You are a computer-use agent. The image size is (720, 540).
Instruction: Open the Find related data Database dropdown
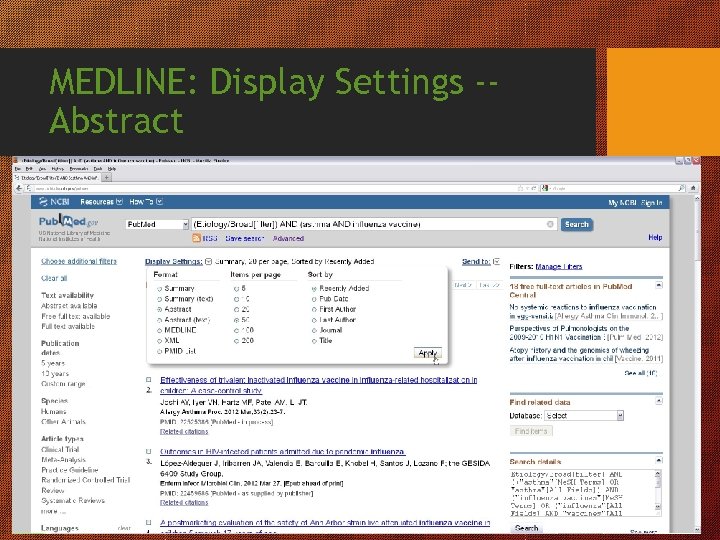click(584, 416)
